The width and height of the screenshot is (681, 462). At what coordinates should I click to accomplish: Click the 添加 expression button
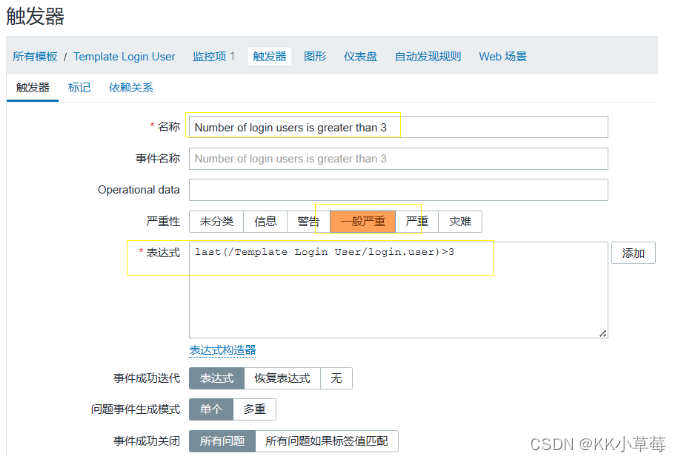tap(633, 253)
